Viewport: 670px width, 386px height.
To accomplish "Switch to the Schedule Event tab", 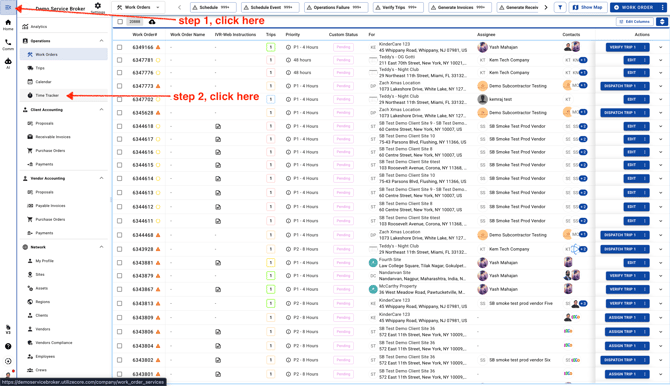I will pyautogui.click(x=271, y=7).
